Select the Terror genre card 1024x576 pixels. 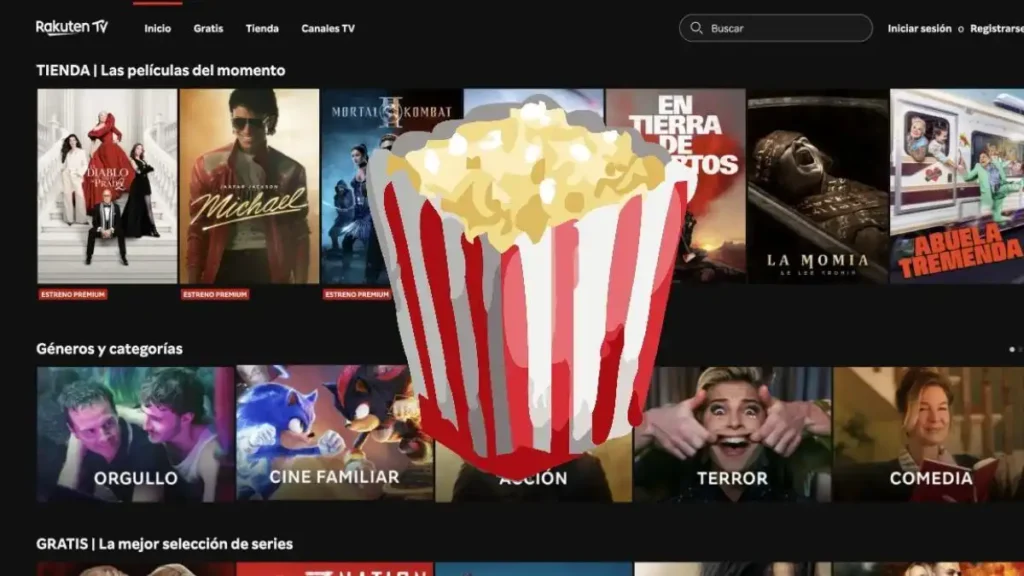(732, 434)
